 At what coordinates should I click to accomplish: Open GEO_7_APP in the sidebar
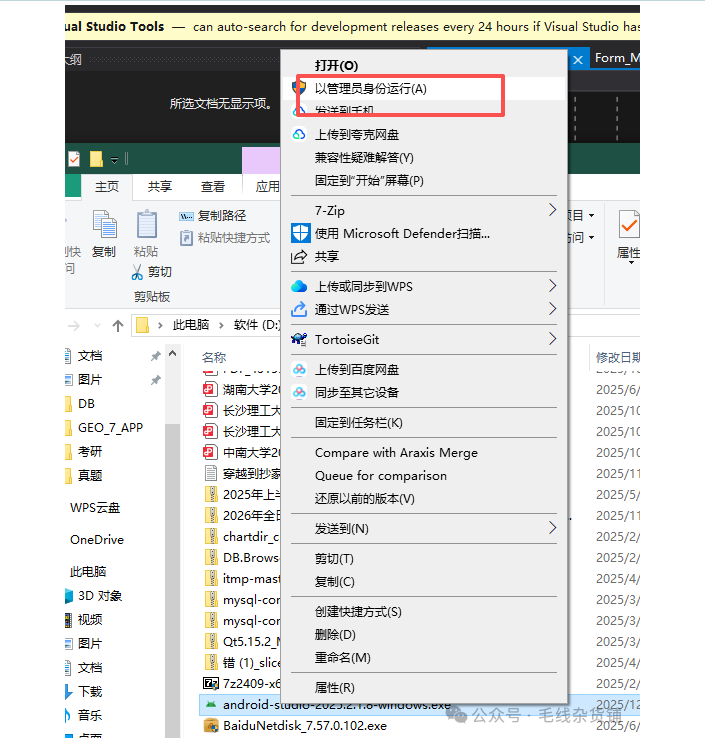[113, 427]
